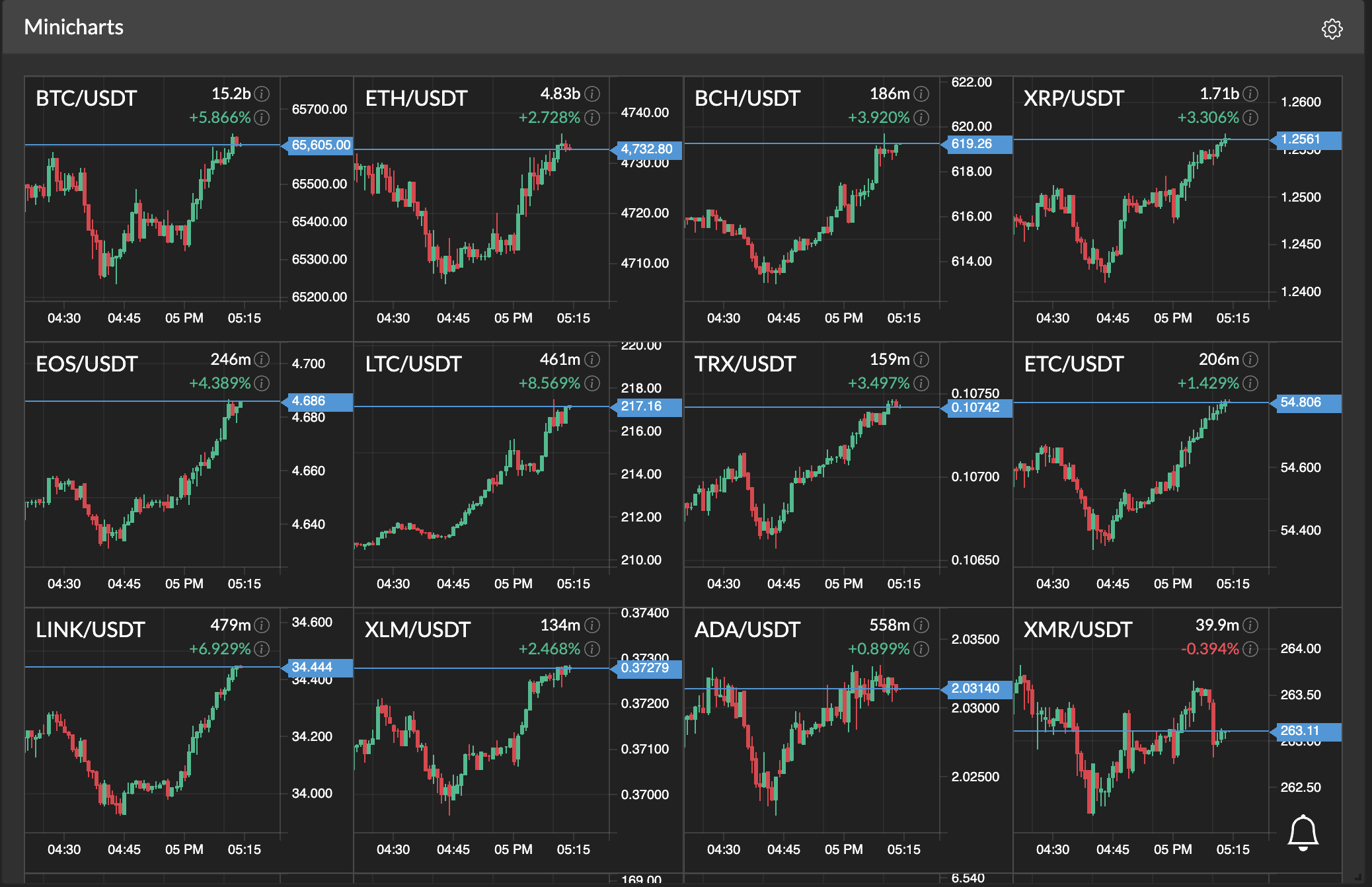Click info icon next to BTC 15.2b volume
The width and height of the screenshot is (1372, 887).
point(262,94)
